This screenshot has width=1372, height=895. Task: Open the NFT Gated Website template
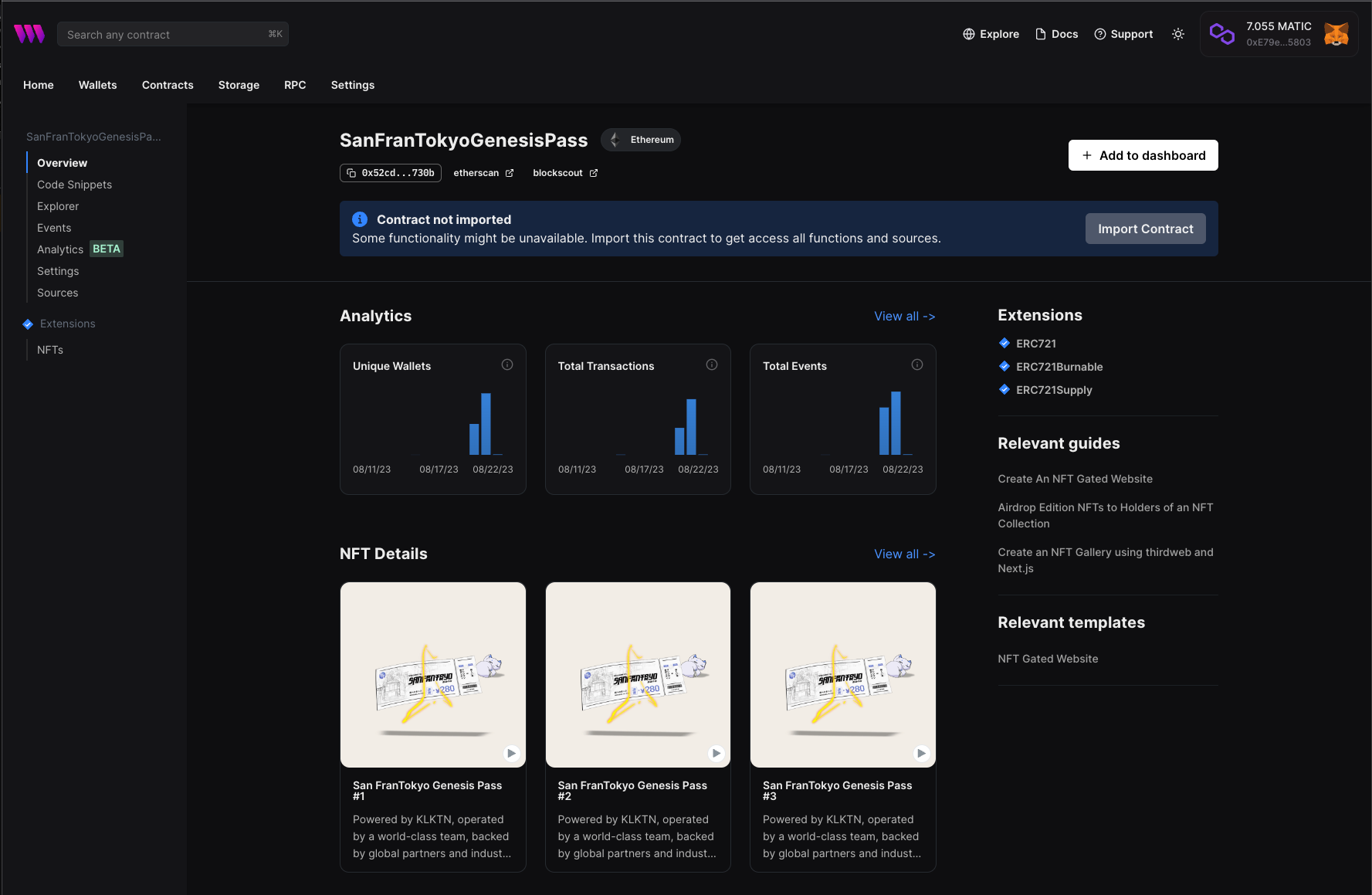(1048, 659)
